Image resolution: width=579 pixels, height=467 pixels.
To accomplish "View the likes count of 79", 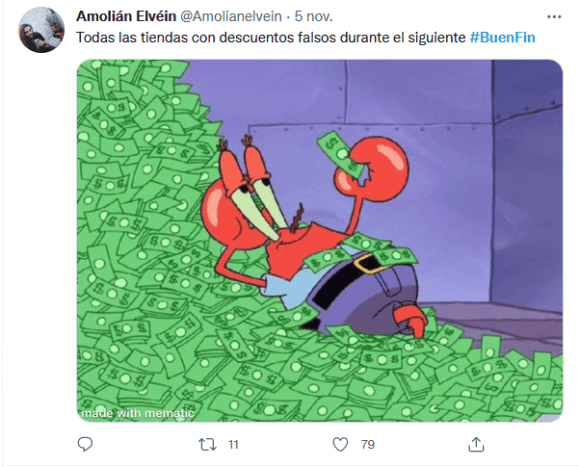I will [368, 444].
